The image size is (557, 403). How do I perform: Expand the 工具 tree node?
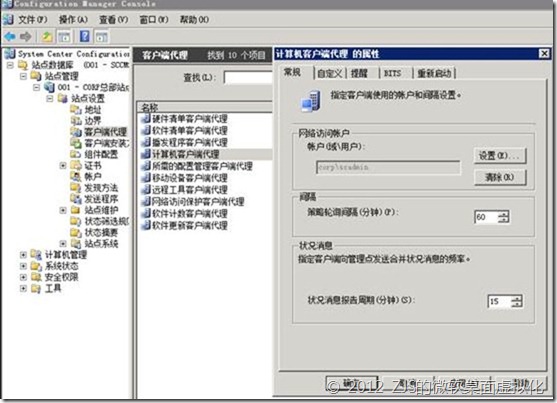pos(23,288)
